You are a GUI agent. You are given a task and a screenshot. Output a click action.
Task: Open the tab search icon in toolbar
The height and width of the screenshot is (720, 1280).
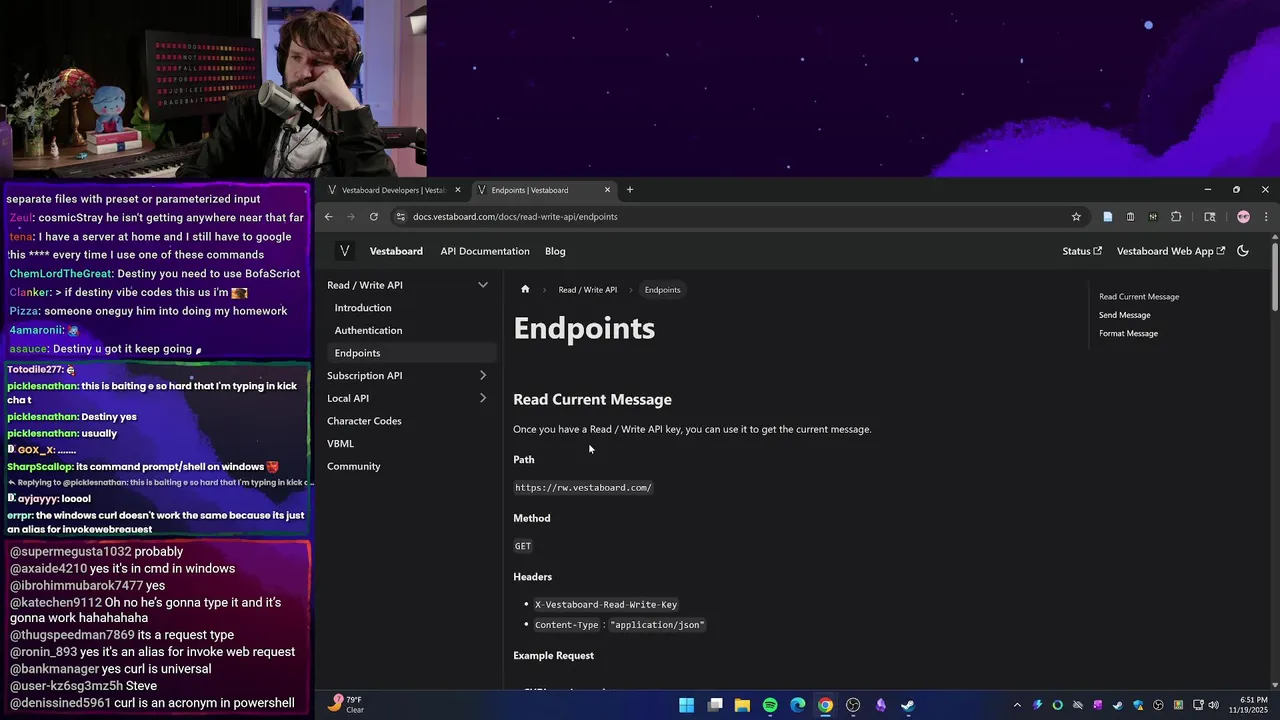(x=1209, y=216)
